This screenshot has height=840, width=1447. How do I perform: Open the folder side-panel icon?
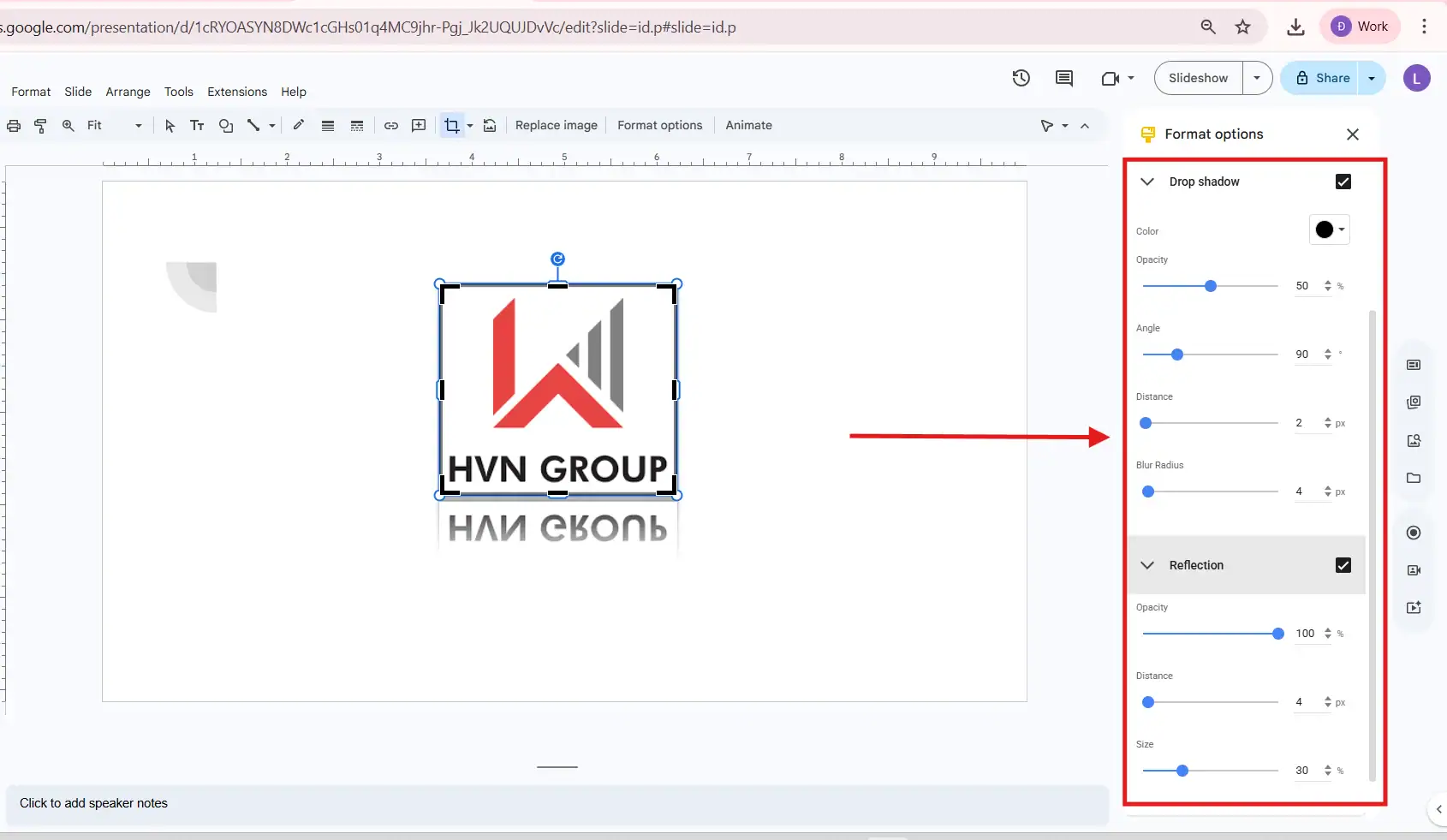click(x=1414, y=478)
